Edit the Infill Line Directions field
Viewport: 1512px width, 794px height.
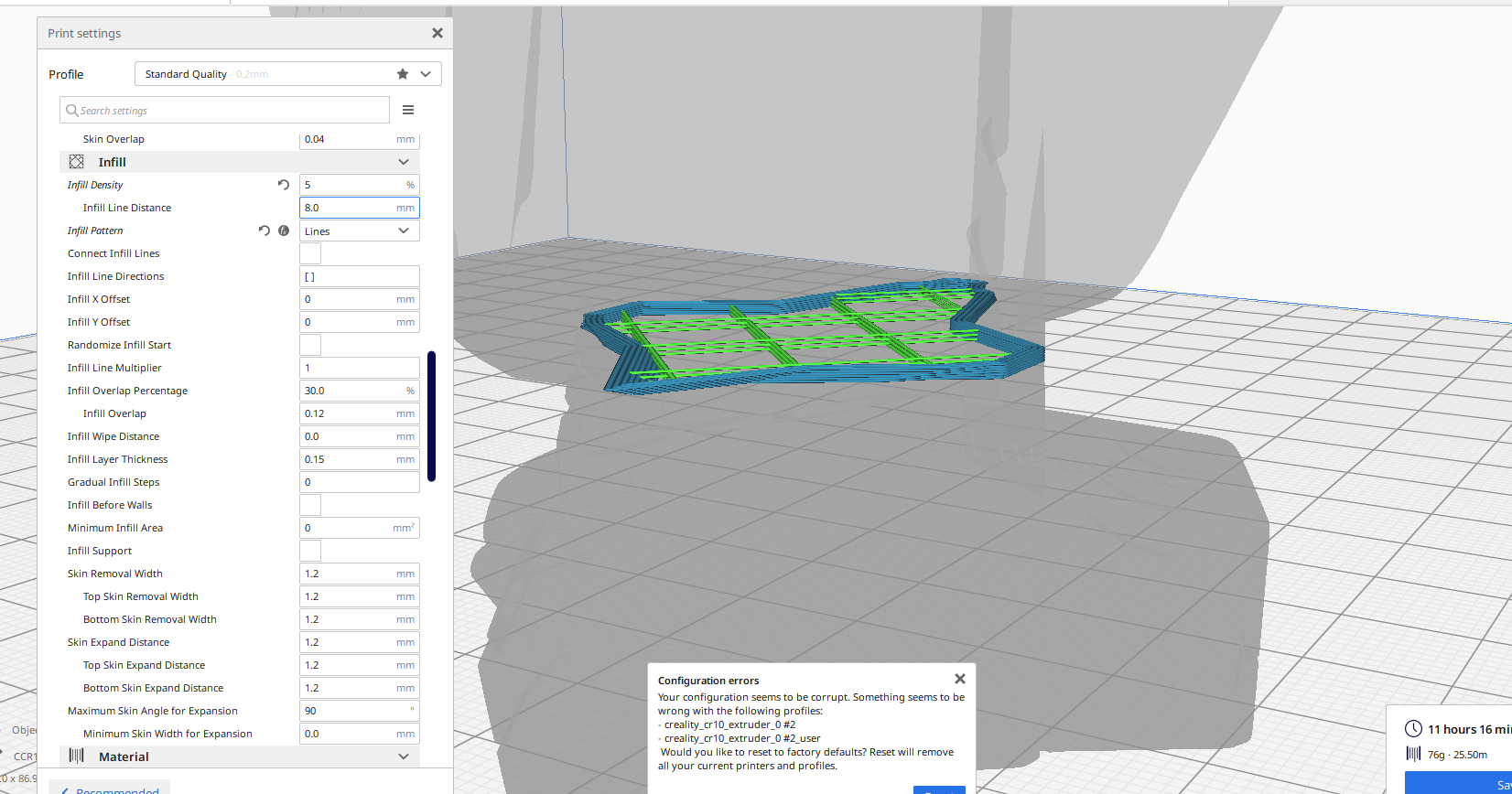coord(360,276)
